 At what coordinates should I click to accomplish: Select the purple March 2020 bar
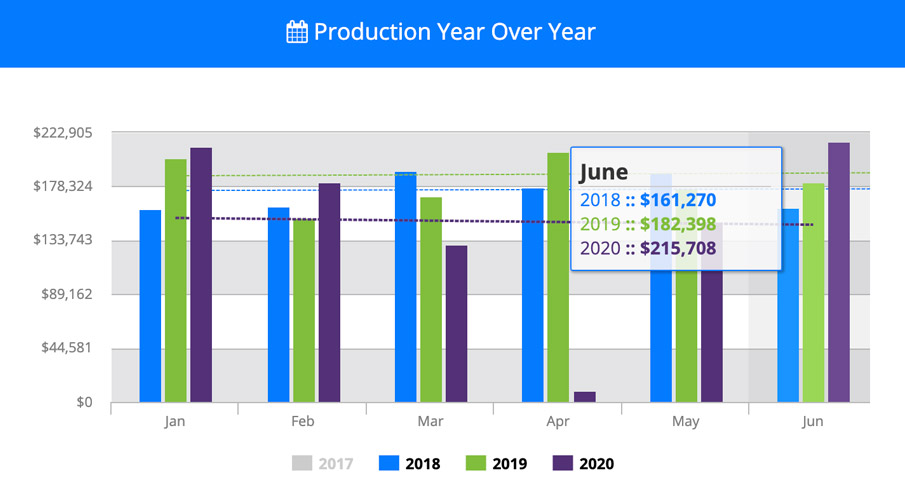pyautogui.click(x=456, y=324)
